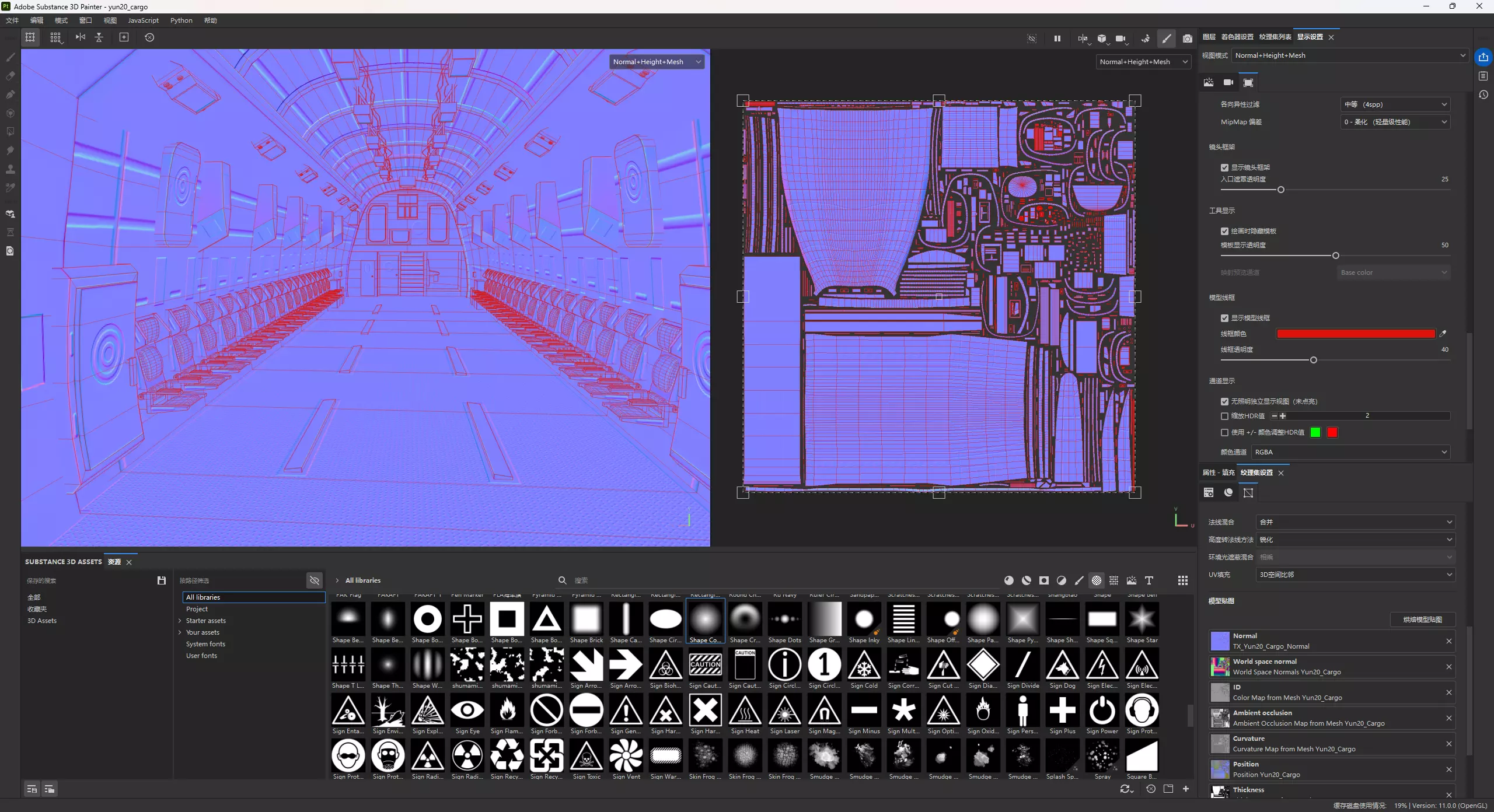Toggle the 显示镜头框架 checkbox
The image size is (1494, 812).
click(x=1224, y=167)
